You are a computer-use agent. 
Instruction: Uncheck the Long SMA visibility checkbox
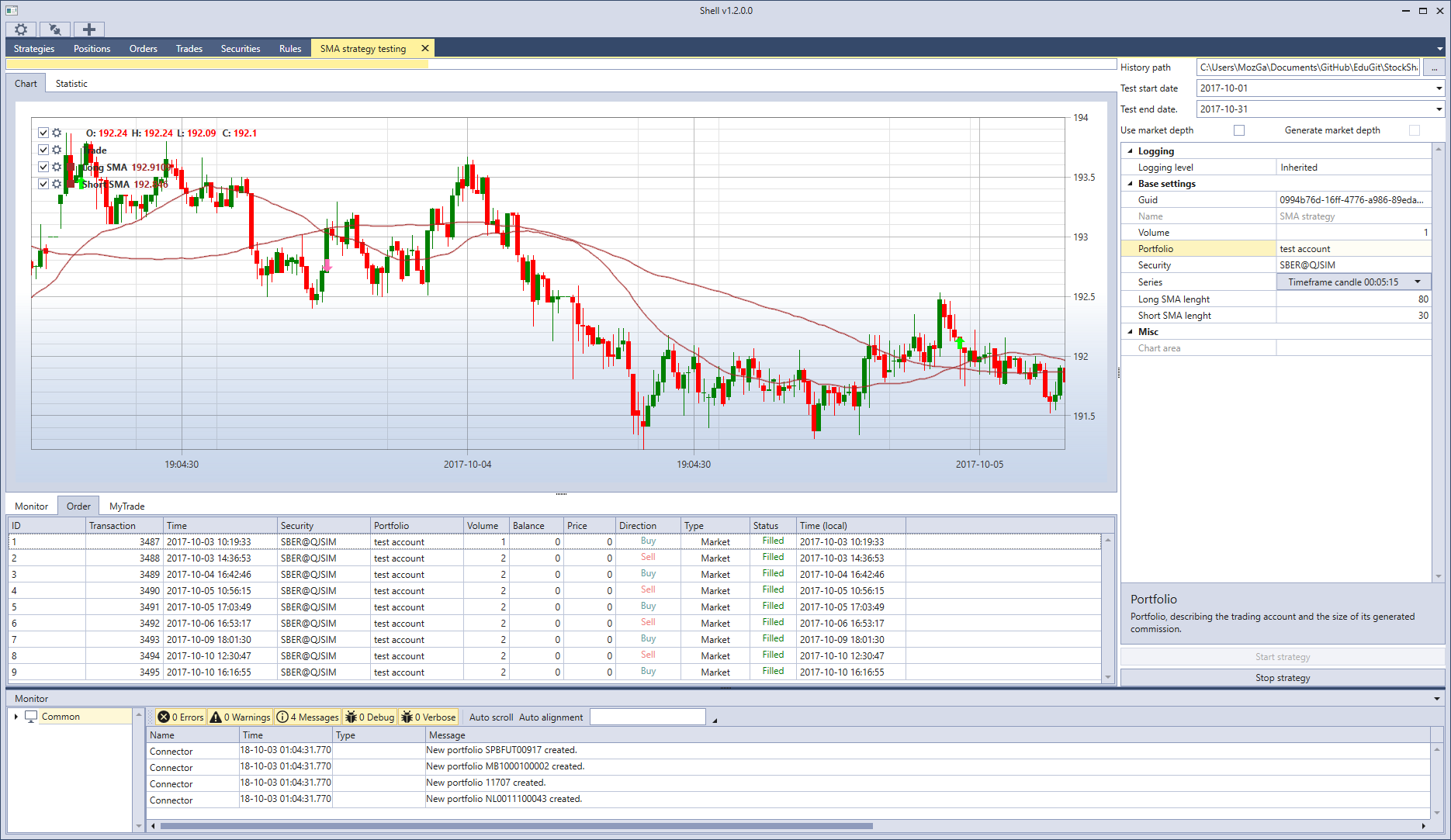click(43, 167)
